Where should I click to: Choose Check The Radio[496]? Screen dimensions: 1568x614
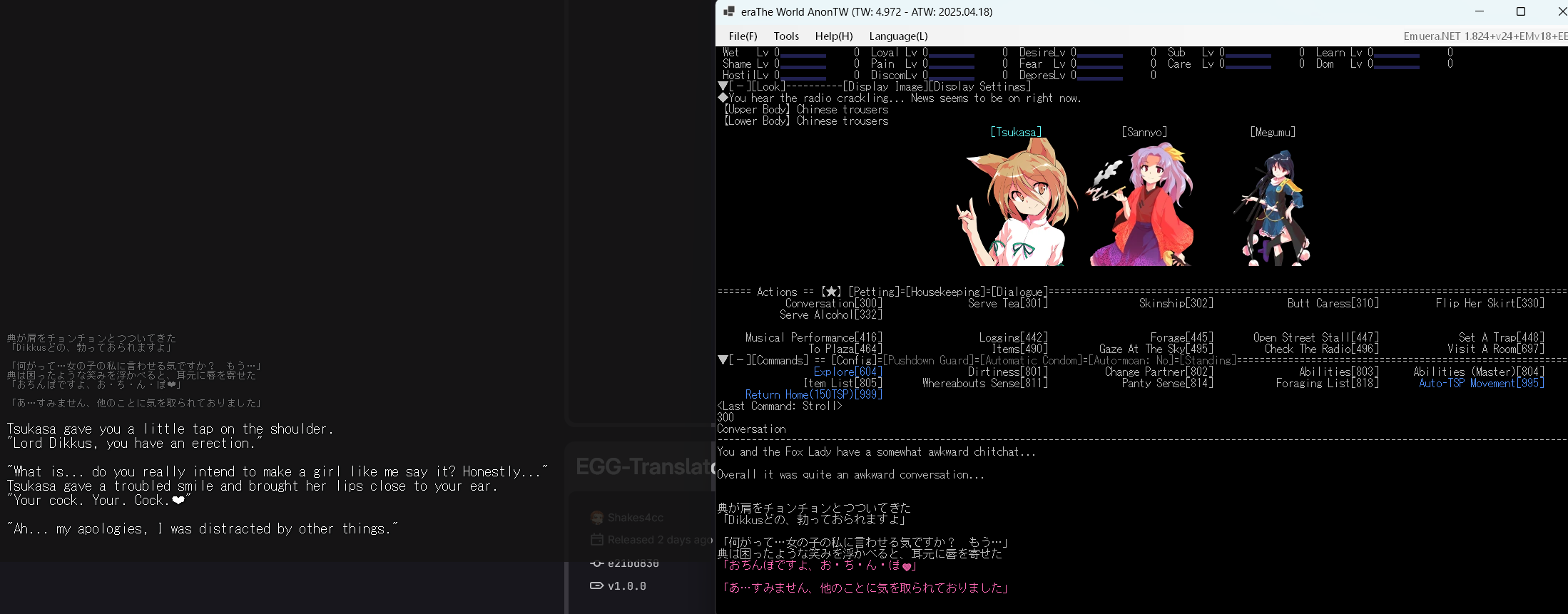[x=1322, y=349]
